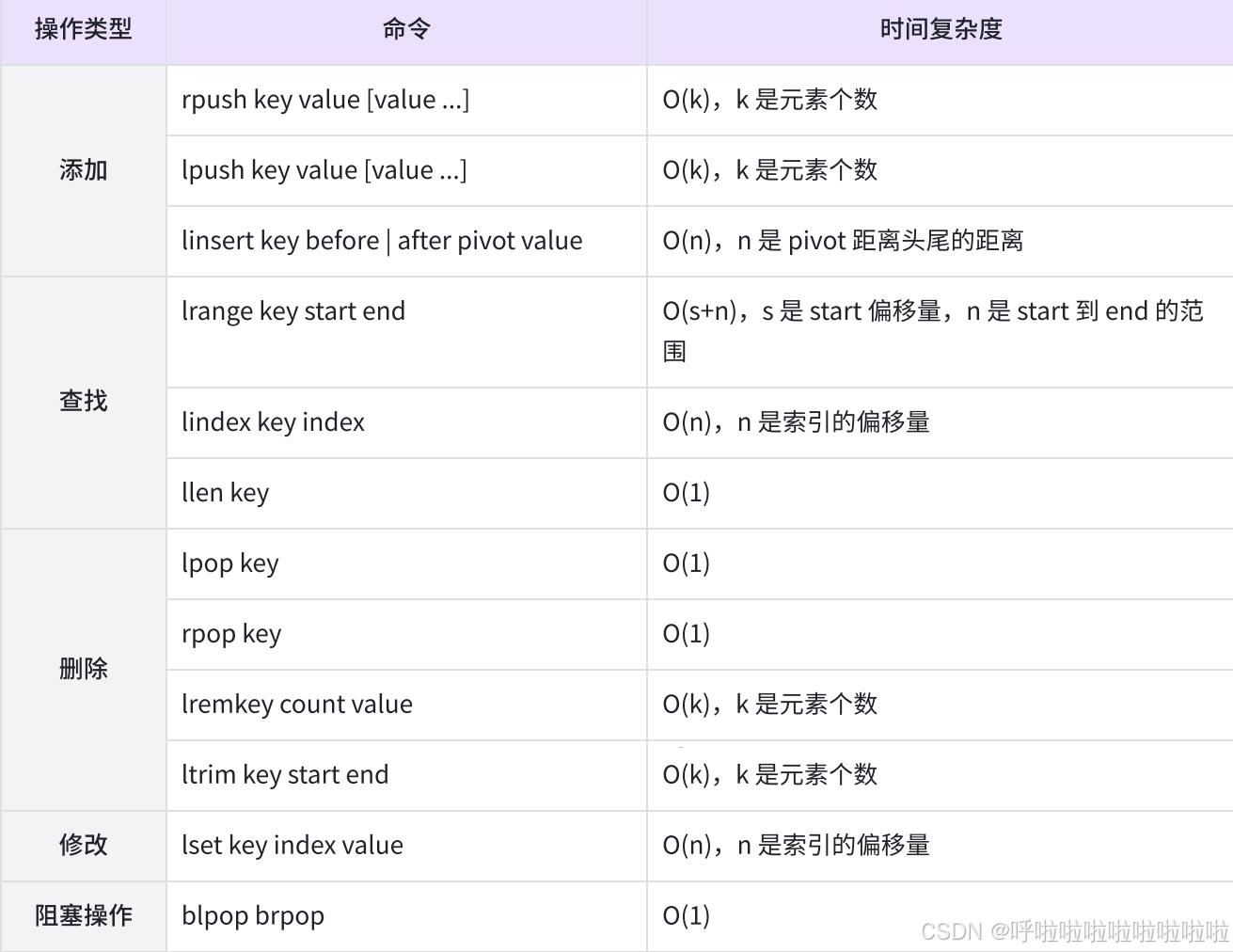The height and width of the screenshot is (952, 1233).
Task: Click the 删除 operation type cell
Action: (84, 670)
